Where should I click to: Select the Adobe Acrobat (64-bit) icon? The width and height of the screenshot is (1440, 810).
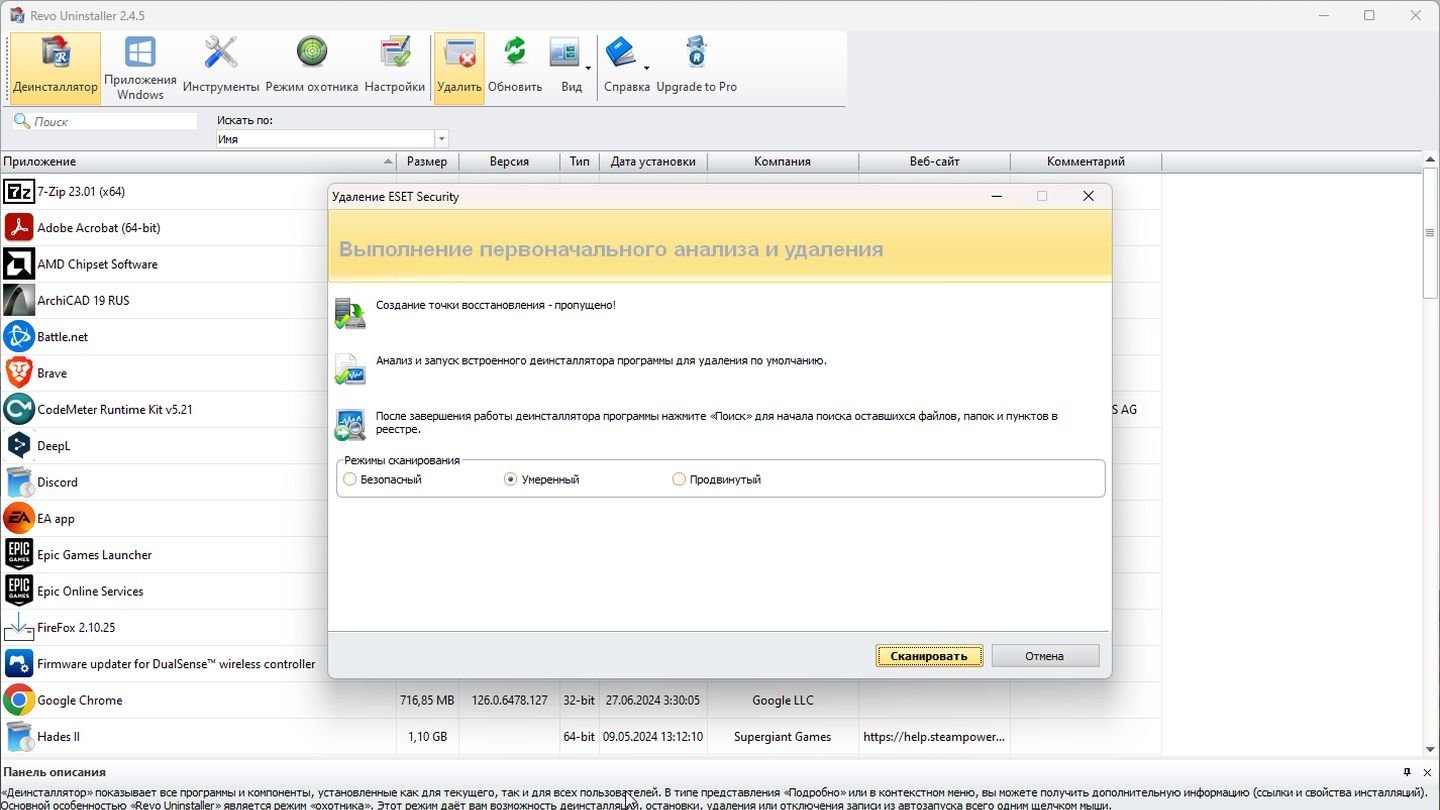[18, 228]
